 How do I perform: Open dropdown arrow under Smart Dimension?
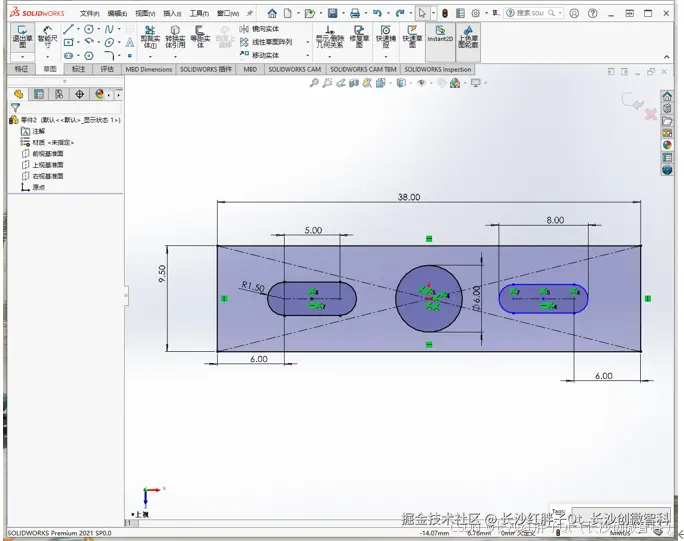click(47, 57)
